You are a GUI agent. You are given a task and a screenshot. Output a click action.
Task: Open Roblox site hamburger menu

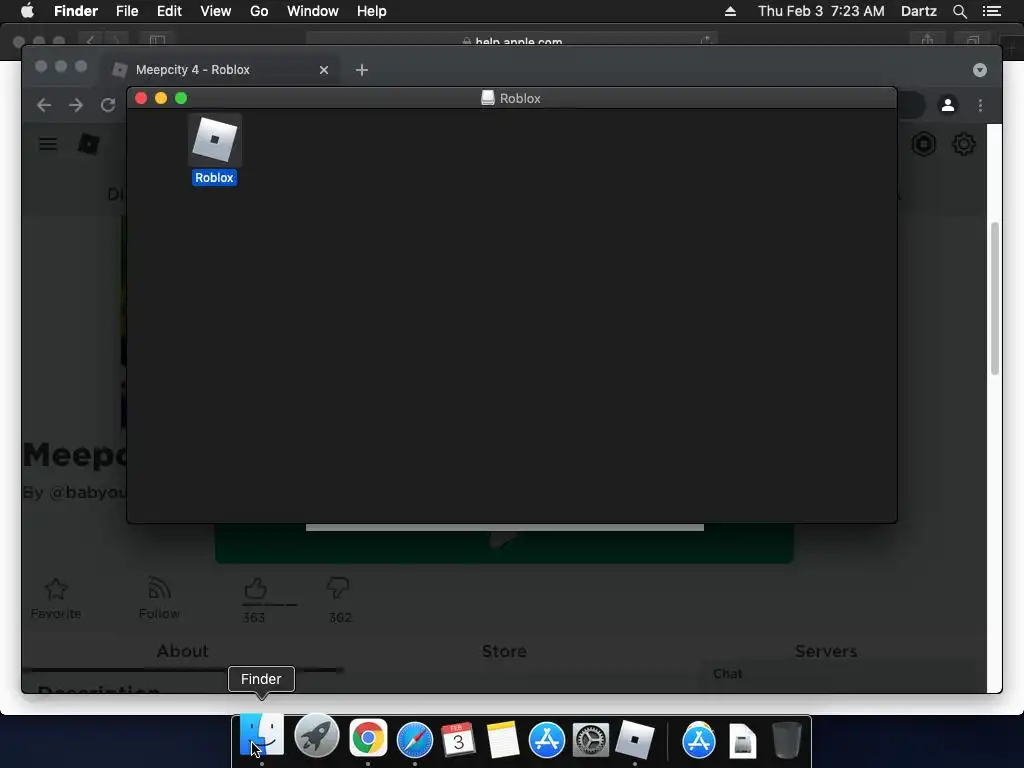[48, 144]
